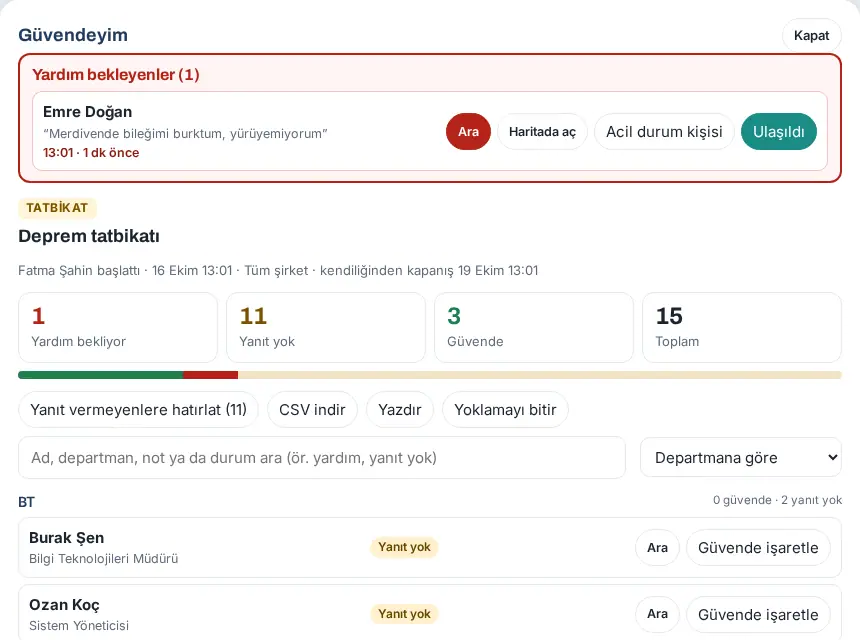860x640 pixels.
Task: Click the TATBİKAT label badge
Action: (57, 208)
